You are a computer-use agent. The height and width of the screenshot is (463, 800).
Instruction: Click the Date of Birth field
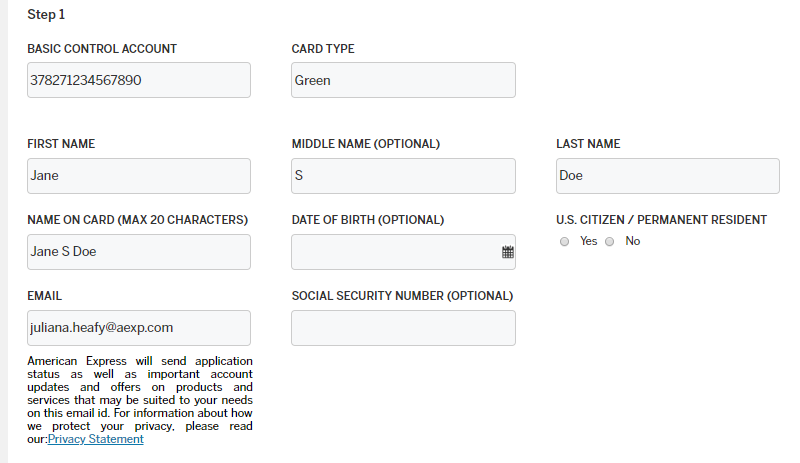click(395, 252)
